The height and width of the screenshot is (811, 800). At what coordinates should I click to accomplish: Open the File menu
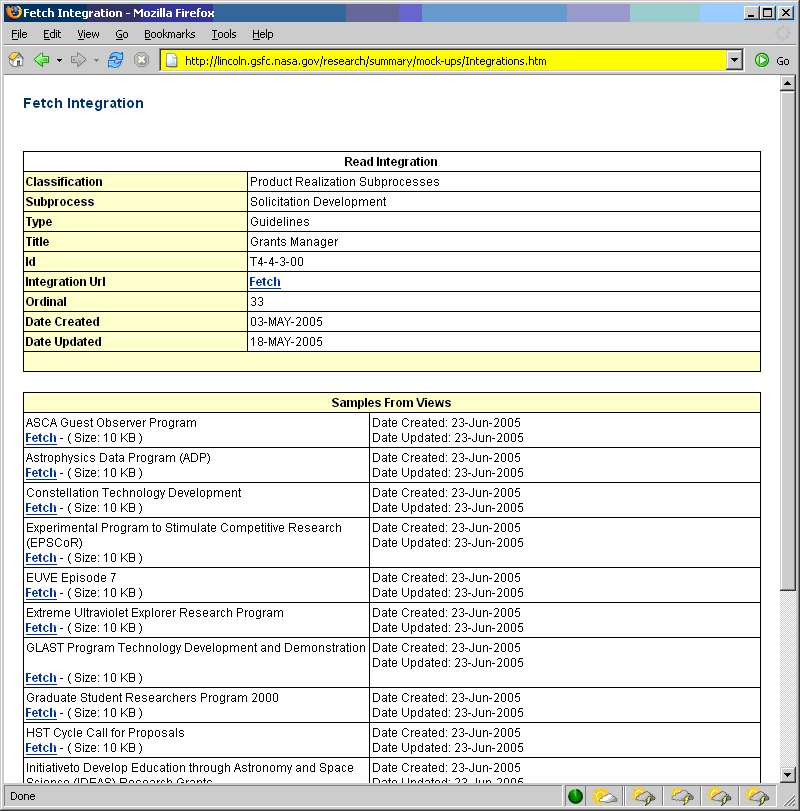[19, 34]
